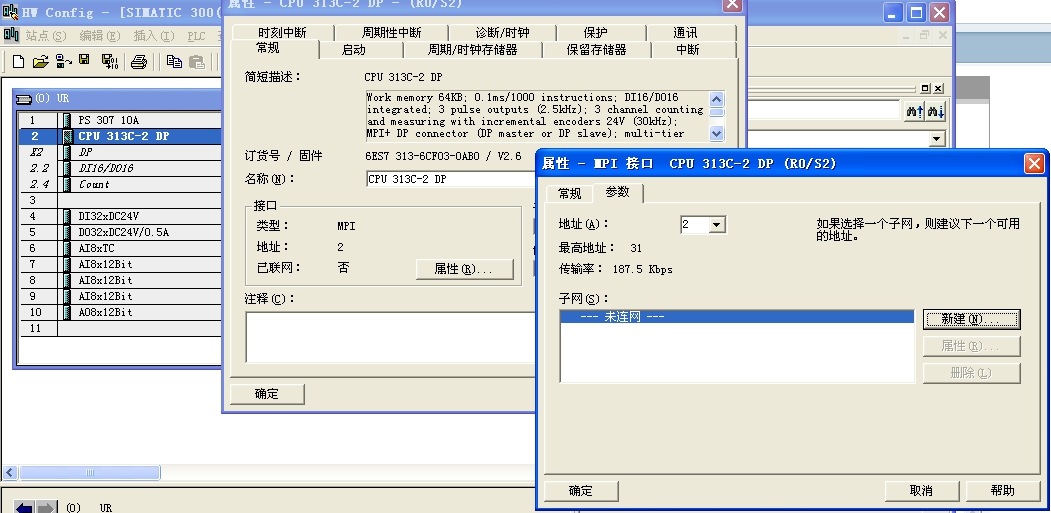Click the module icon of AO8x12Bit
Image resolution: width=1051 pixels, height=513 pixels.
[67, 312]
